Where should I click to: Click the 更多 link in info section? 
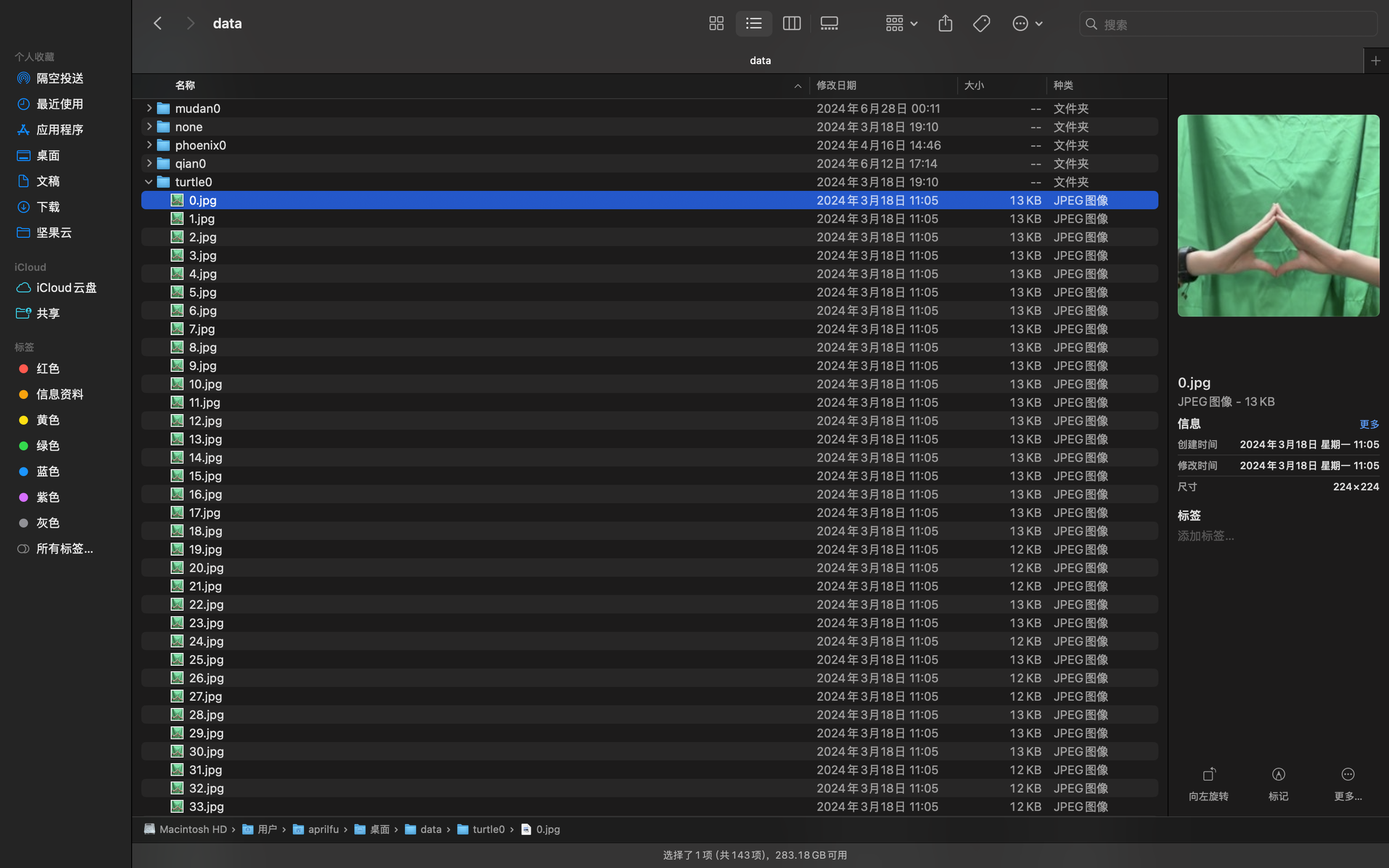1368,424
